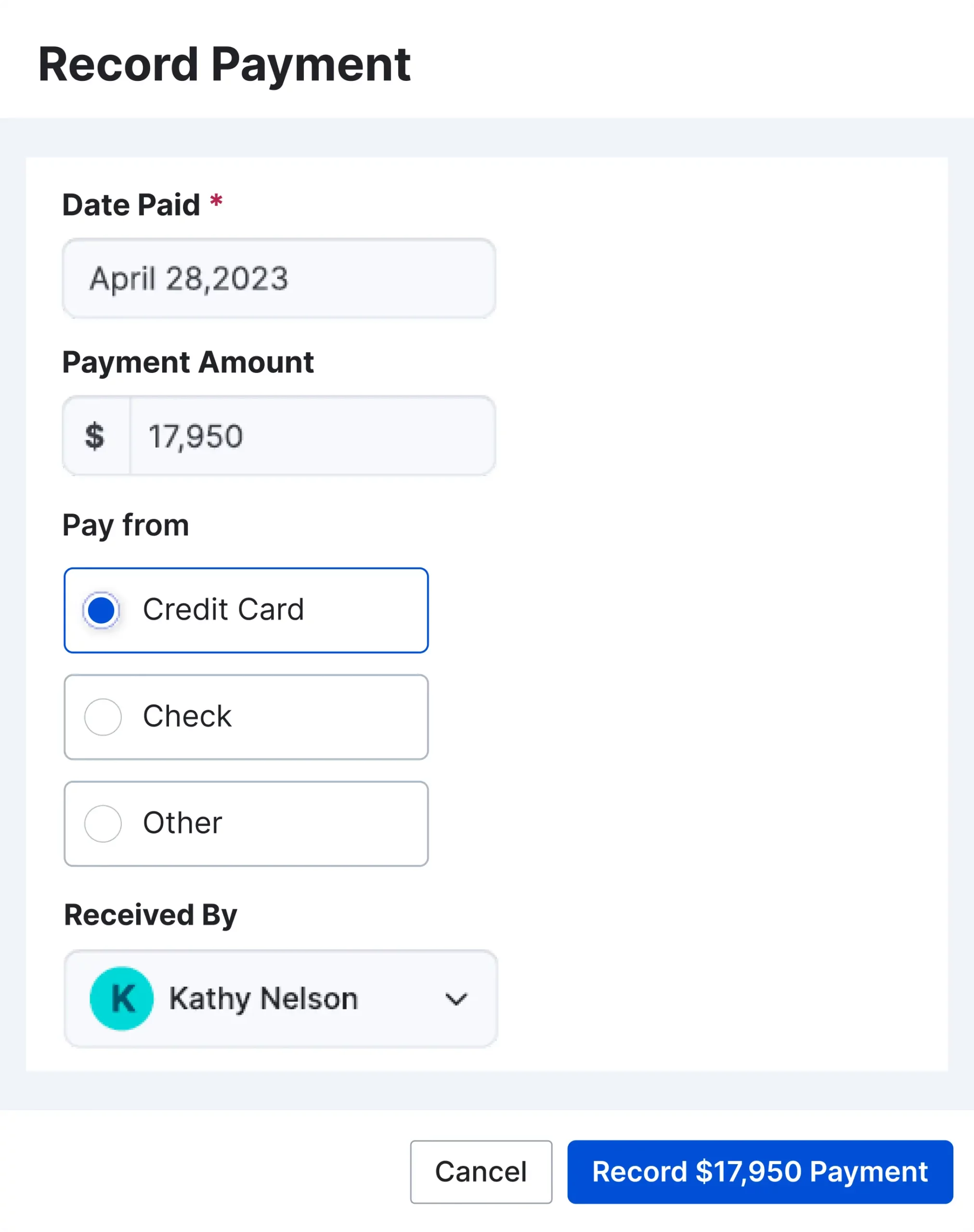The height and width of the screenshot is (1232, 974).
Task: Click the Received By field label
Action: (150, 914)
